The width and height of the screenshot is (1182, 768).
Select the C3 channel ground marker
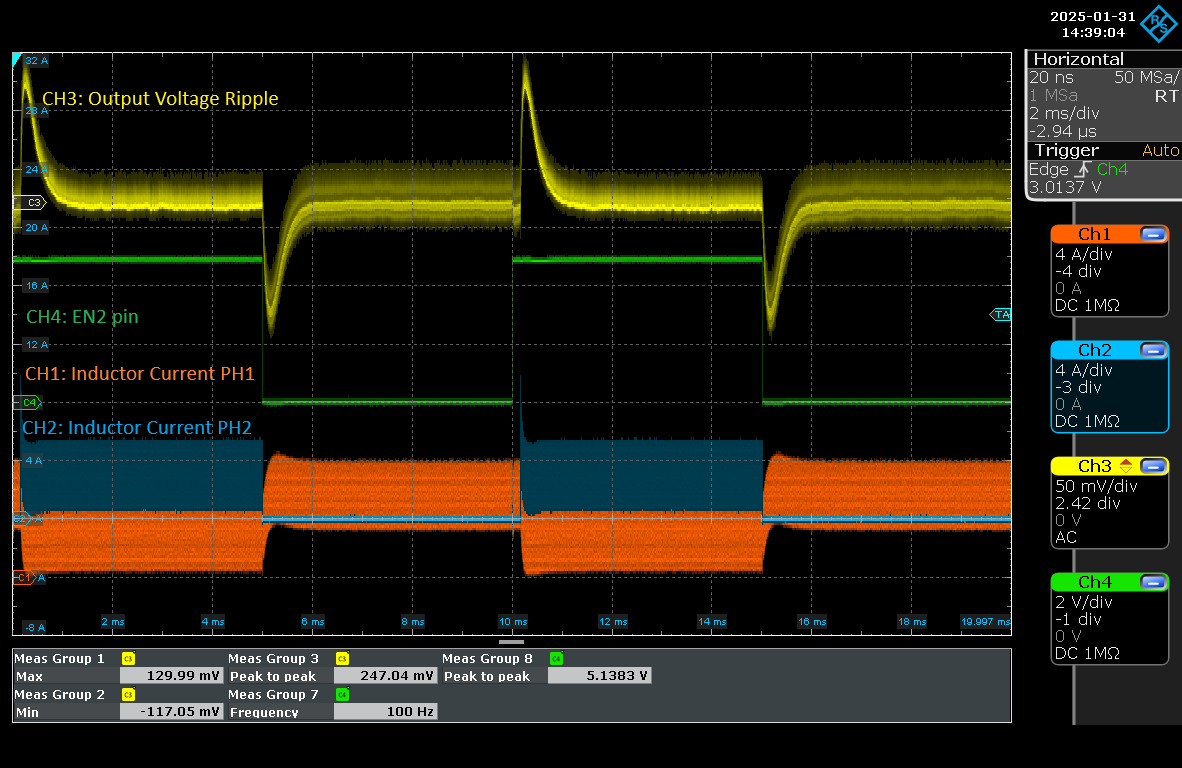(x=32, y=202)
